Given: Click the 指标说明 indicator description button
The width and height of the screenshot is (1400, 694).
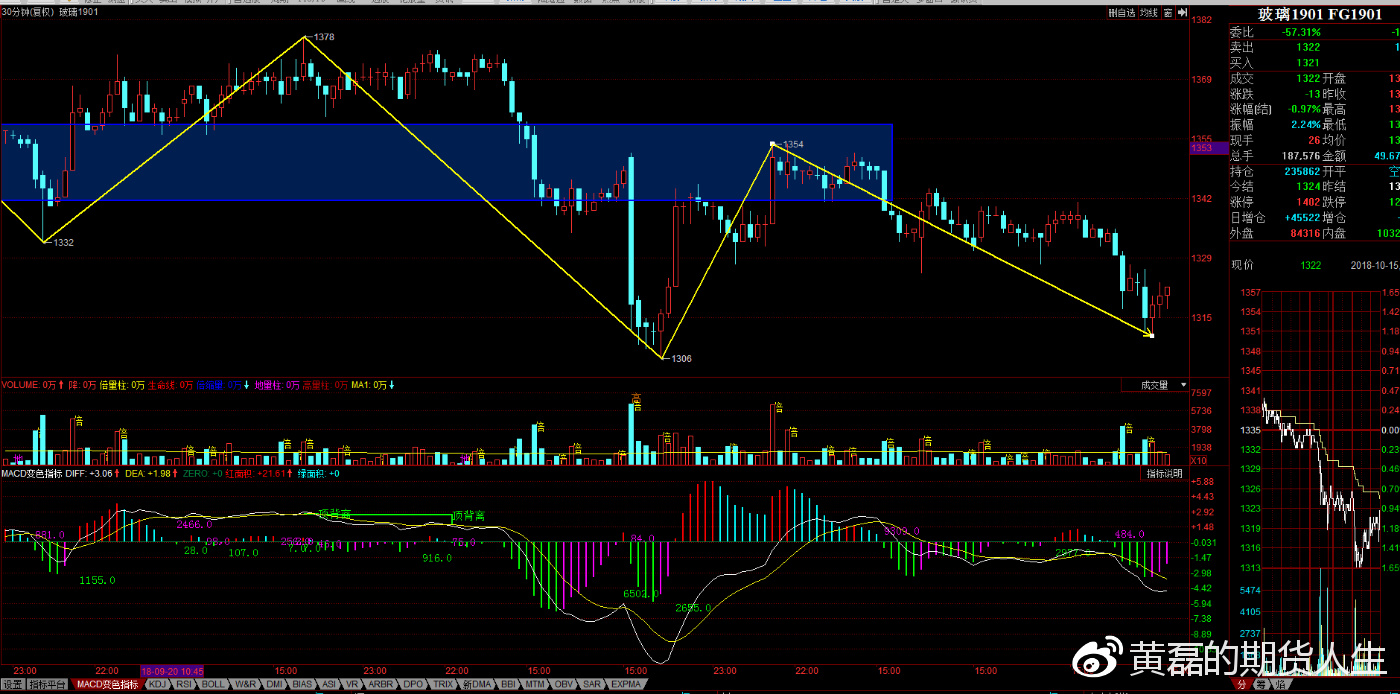Looking at the screenshot, I should tap(1164, 473).
